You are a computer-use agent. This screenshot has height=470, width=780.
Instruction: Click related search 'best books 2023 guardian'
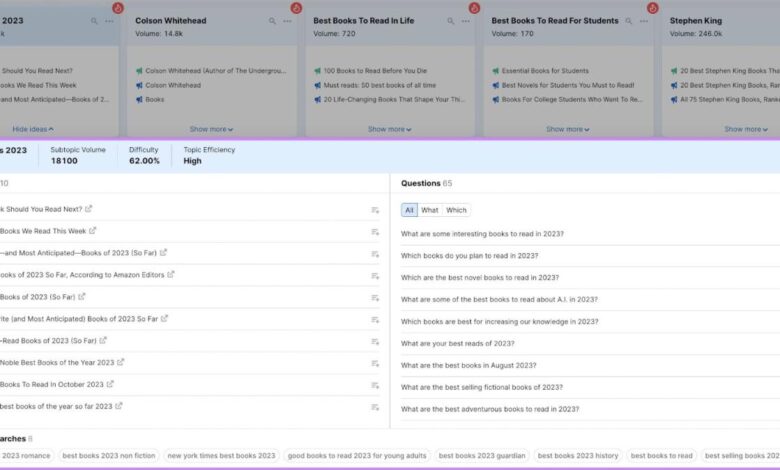482,456
